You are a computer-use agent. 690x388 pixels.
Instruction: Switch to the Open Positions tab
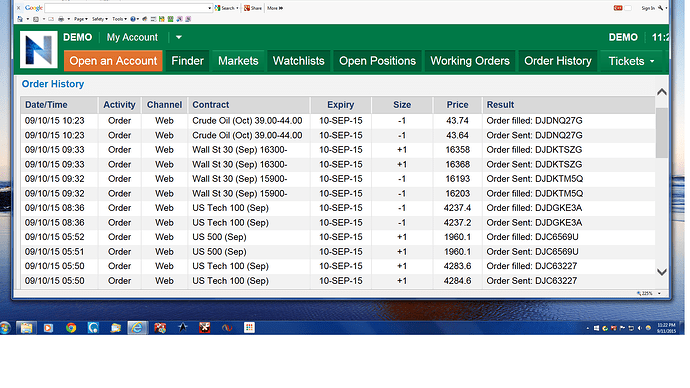tap(378, 61)
